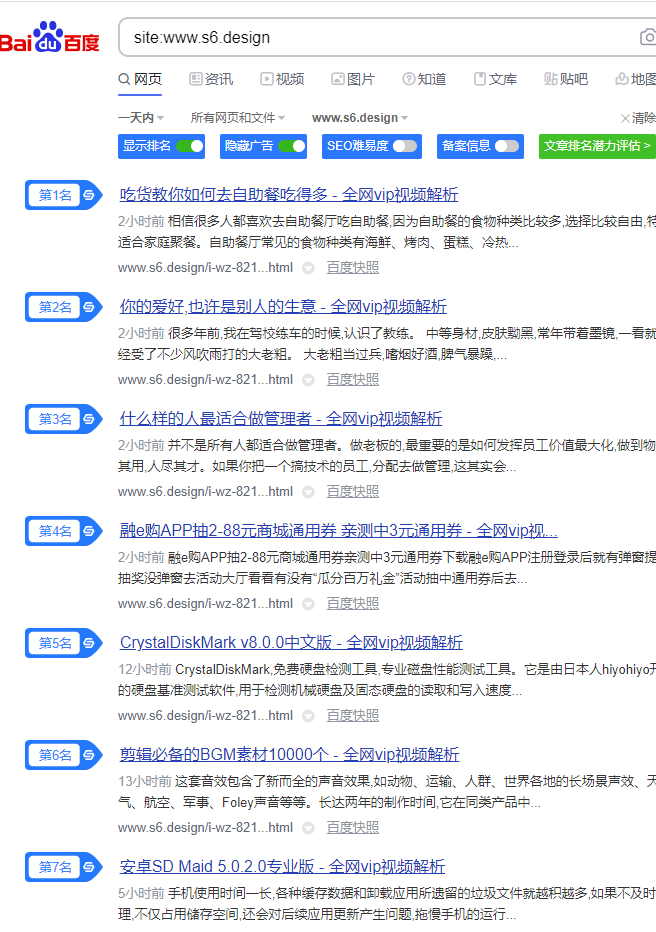Open 百度快照 for the CrystalDiskMark result
656x932 pixels.
coord(352,716)
